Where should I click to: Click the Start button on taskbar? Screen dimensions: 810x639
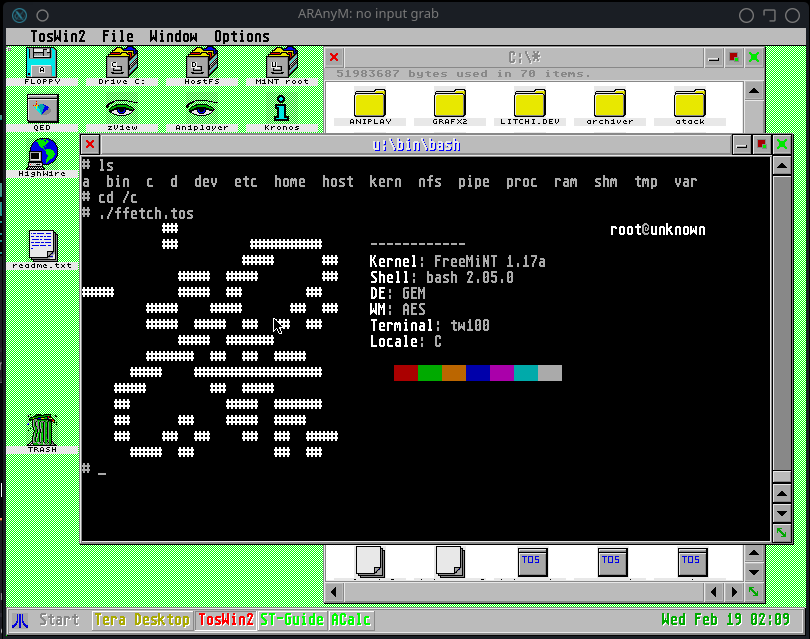point(59,620)
